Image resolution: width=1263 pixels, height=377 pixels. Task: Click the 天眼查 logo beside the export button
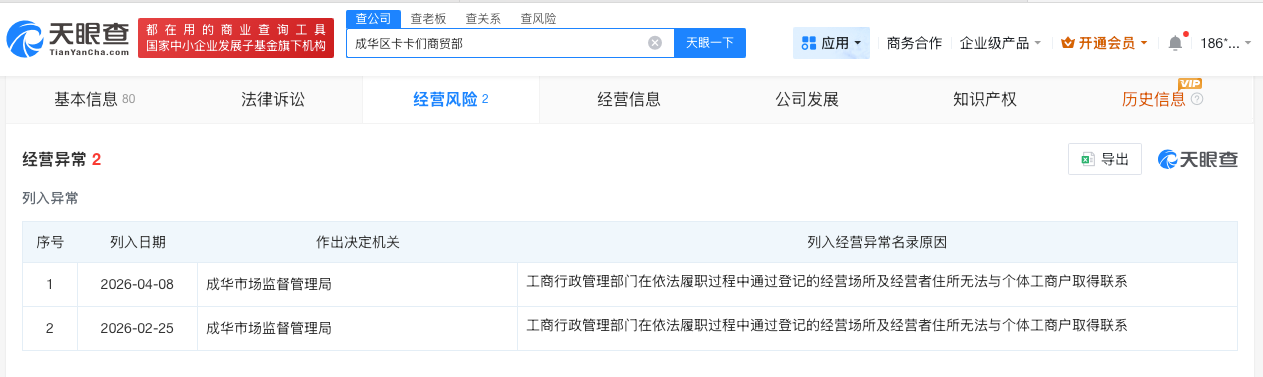point(1198,160)
